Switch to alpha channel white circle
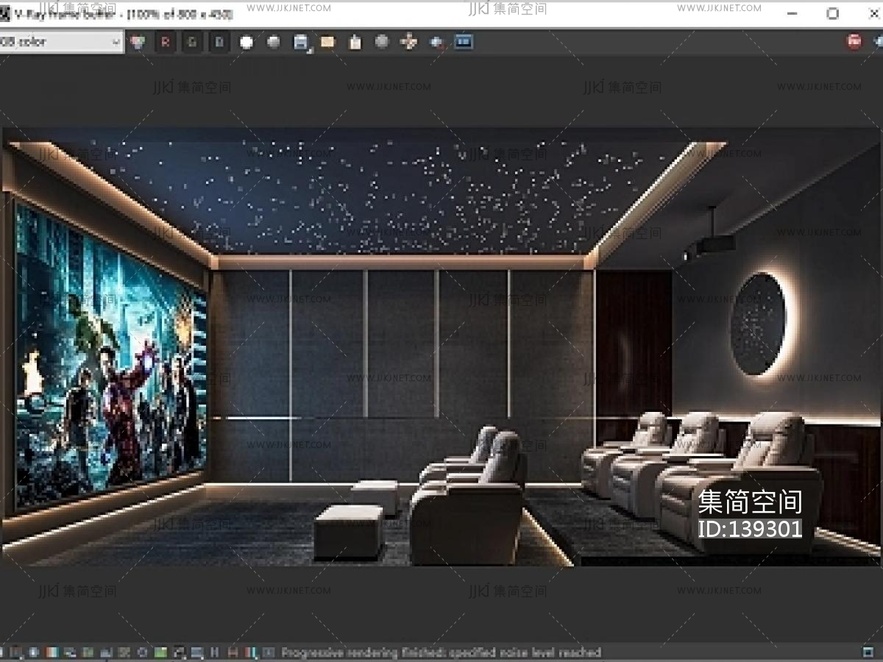Viewport: 883px width, 662px height. pyautogui.click(x=246, y=42)
